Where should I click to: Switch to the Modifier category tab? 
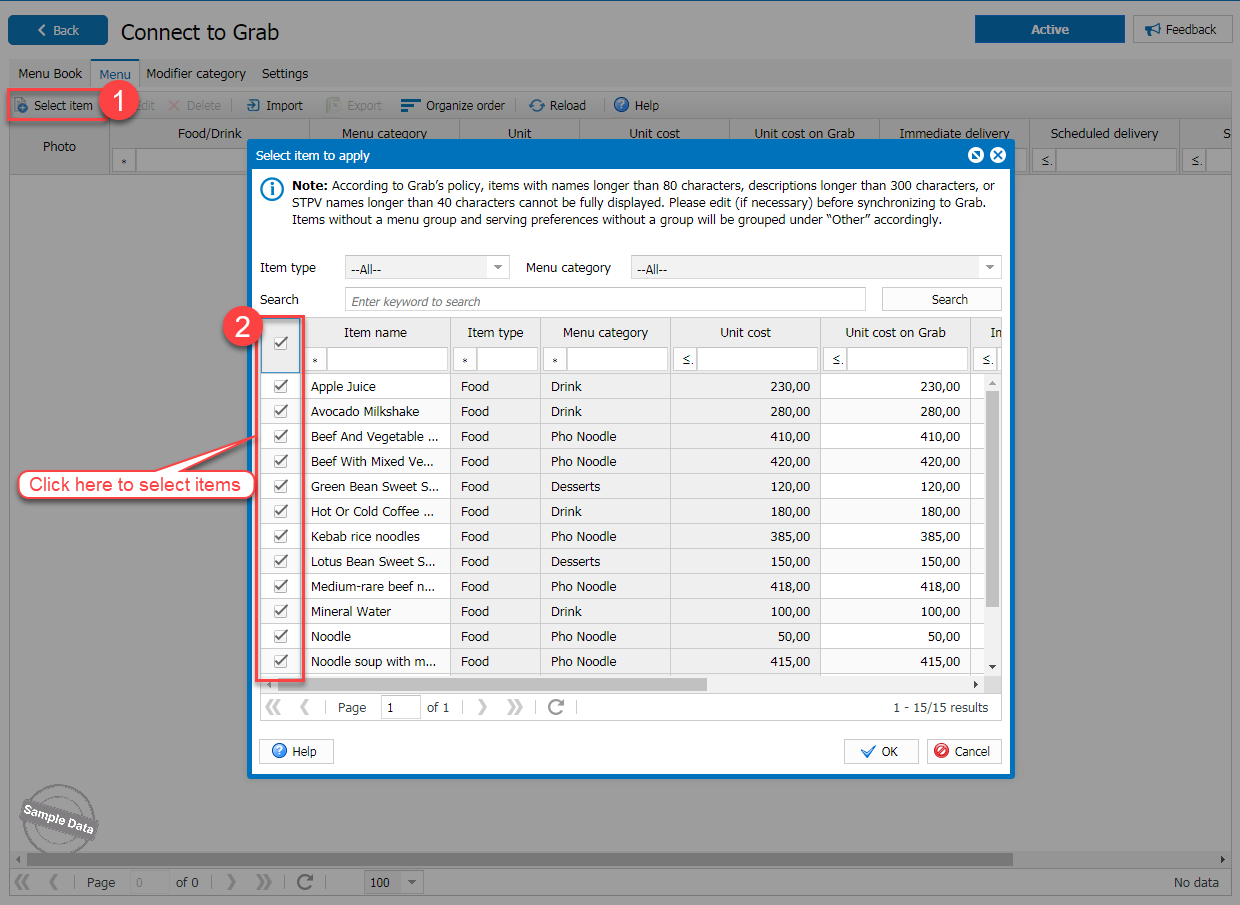click(x=196, y=74)
